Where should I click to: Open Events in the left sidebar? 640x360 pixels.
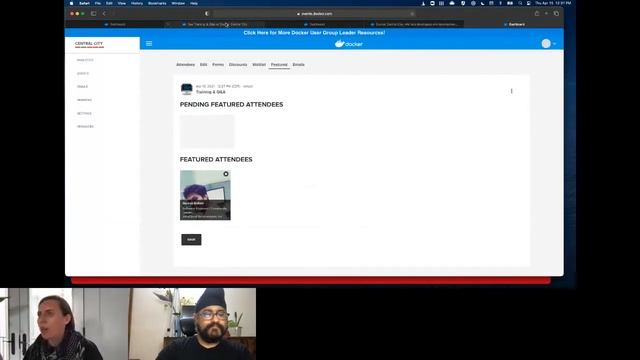83,73
